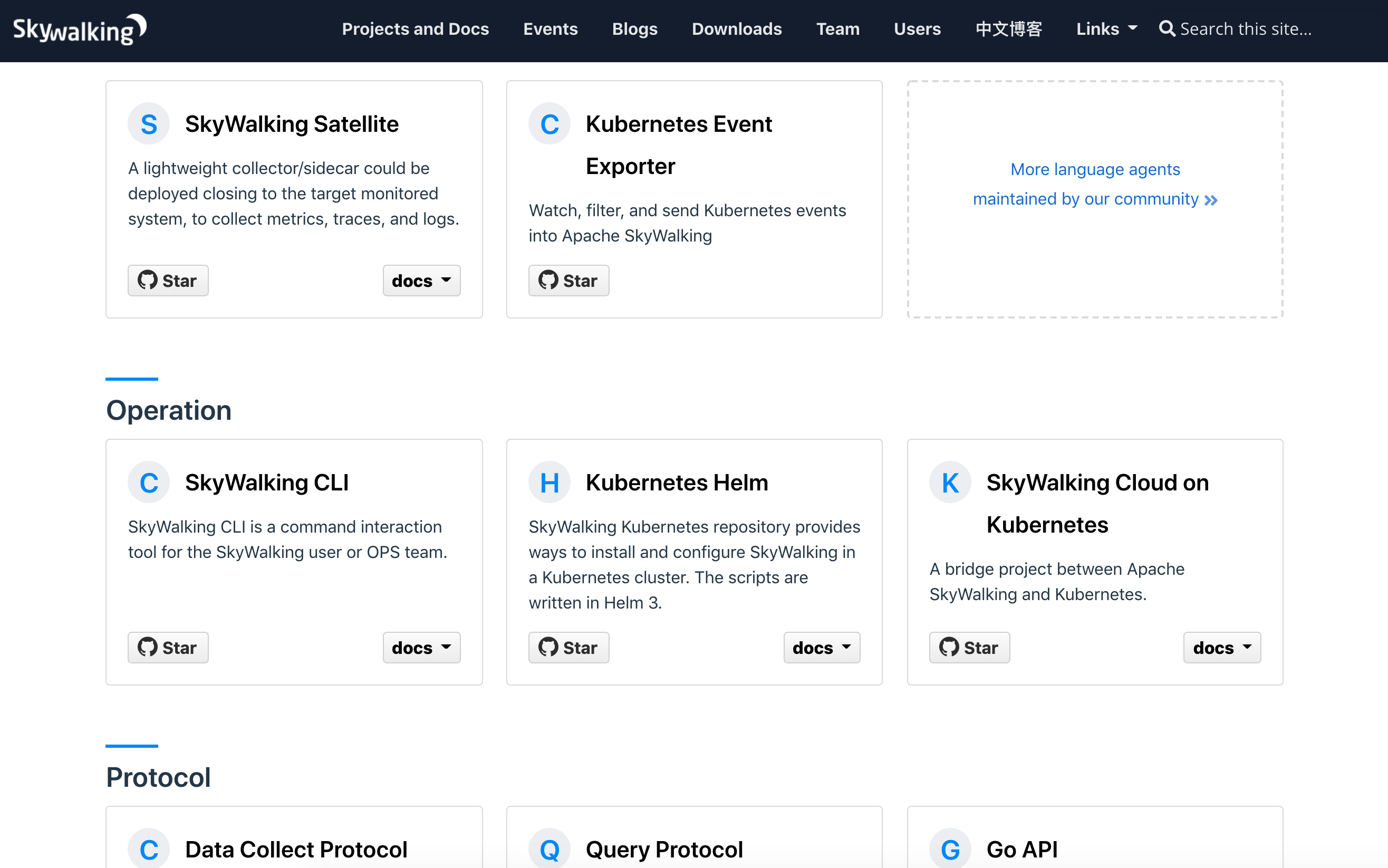The image size is (1388, 868).
Task: Click the SkyWalking Cloud K avatar icon
Action: 950,483
